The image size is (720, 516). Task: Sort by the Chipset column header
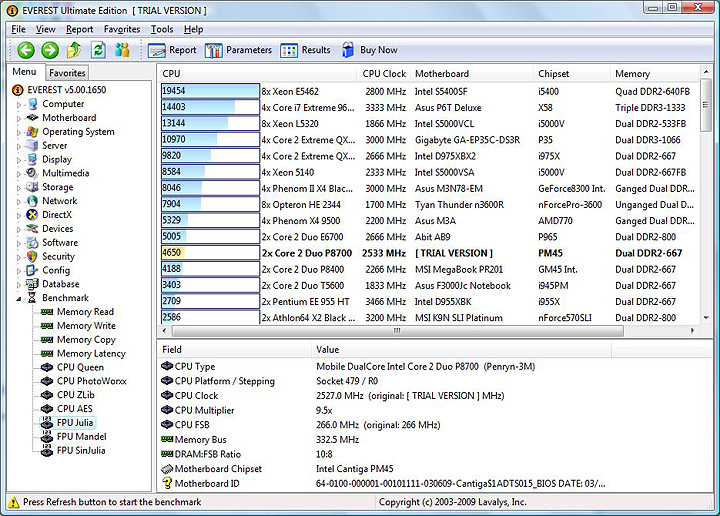(573, 74)
